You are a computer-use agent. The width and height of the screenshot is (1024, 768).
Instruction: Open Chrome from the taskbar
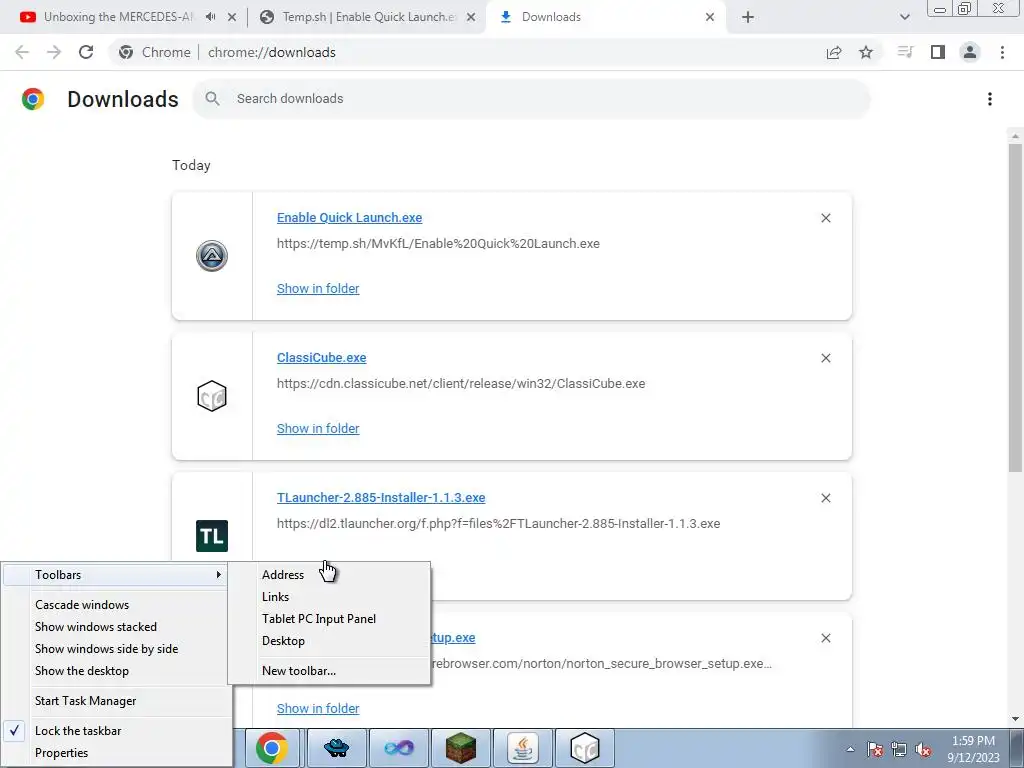(x=272, y=748)
